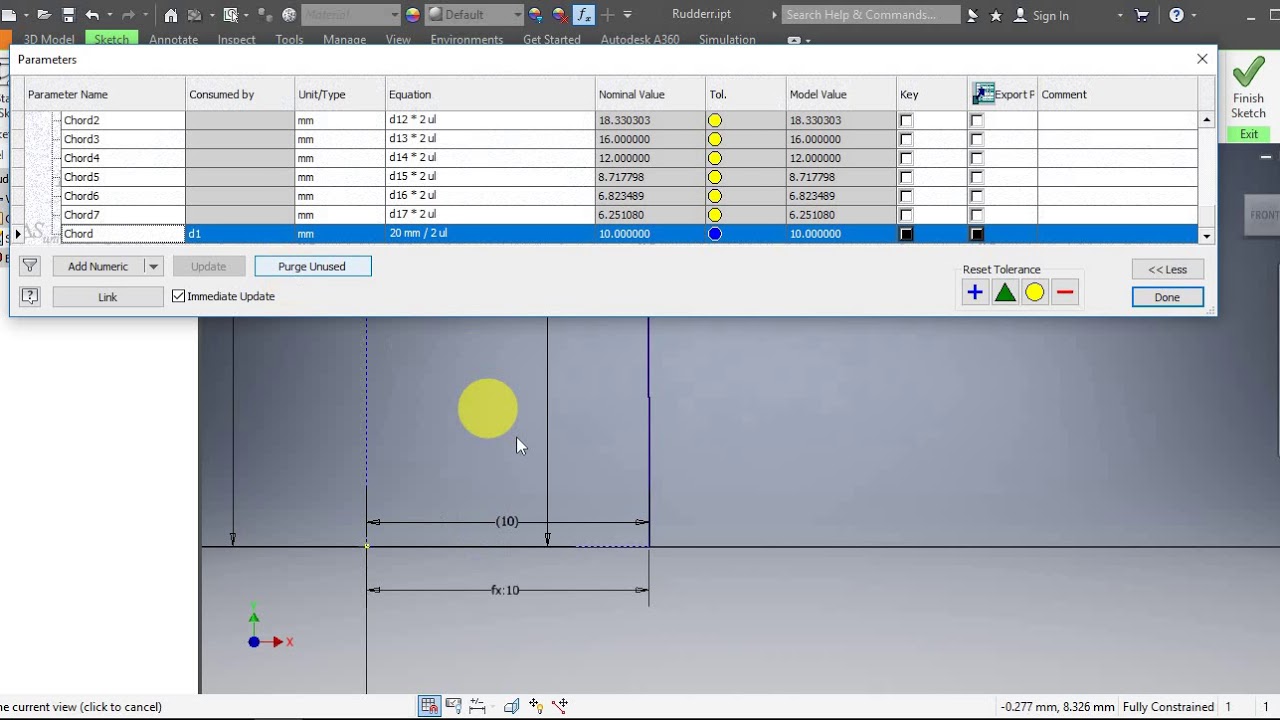Check the Key box for the Chord row
This screenshot has height=720, width=1280.
coord(906,234)
